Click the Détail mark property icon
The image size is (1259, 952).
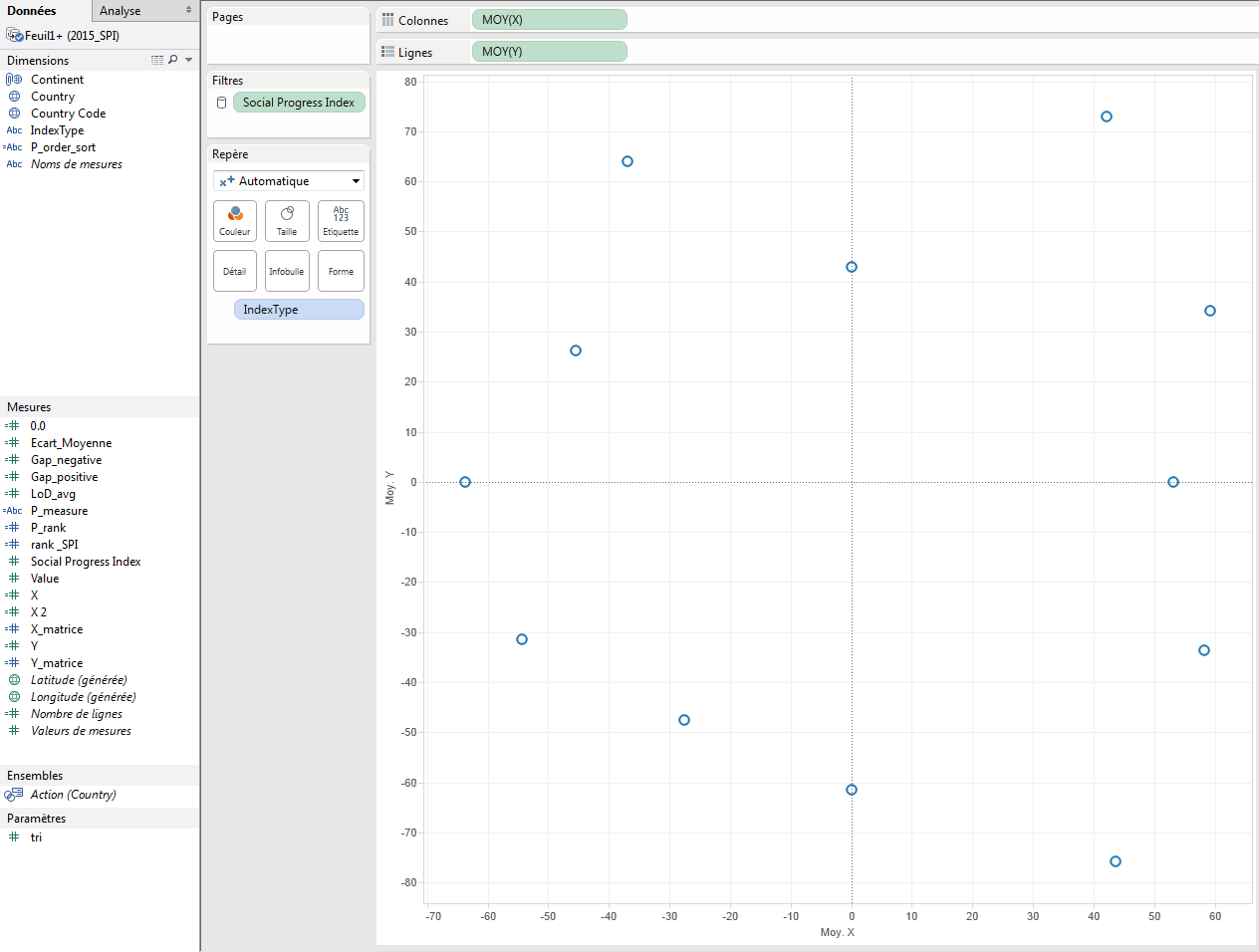(235, 270)
